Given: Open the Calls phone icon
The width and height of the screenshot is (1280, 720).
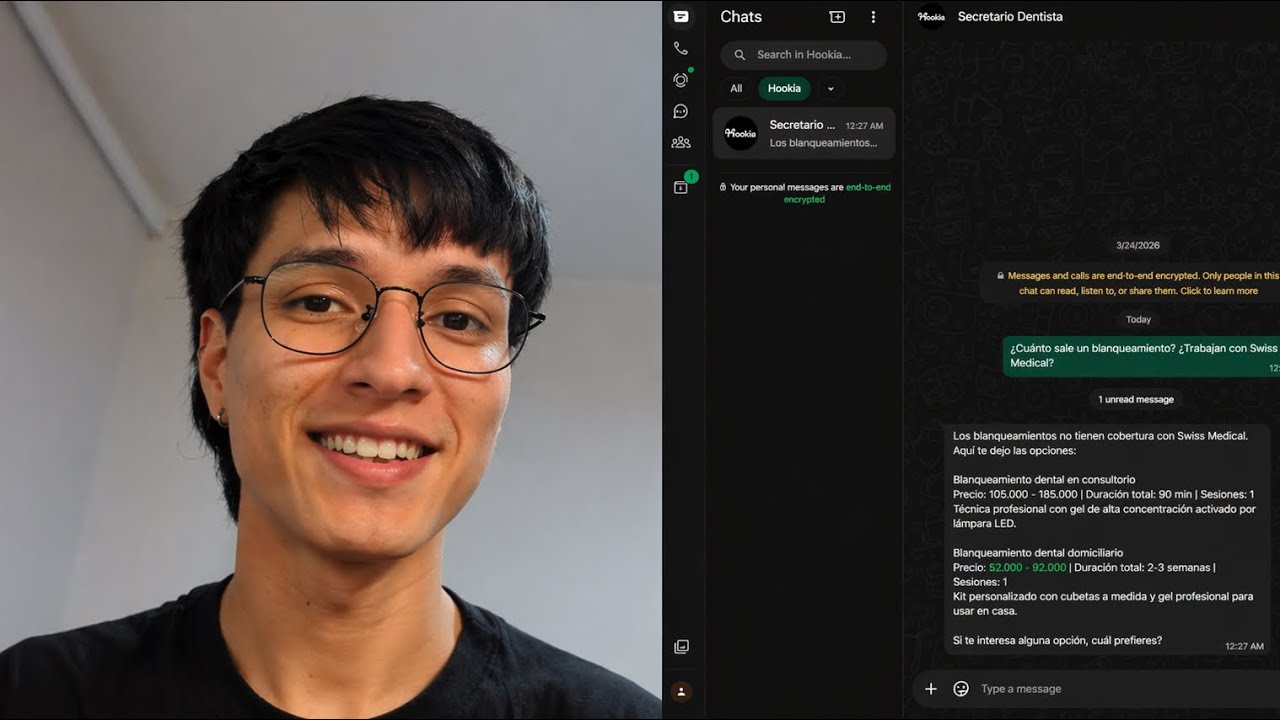Looking at the screenshot, I should pyautogui.click(x=681, y=48).
